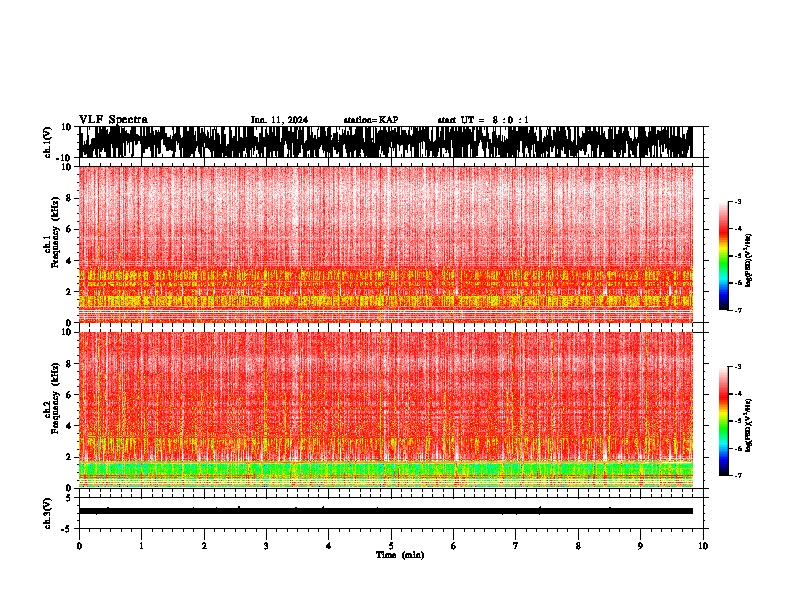Click time axis tick label "8"

[578, 546]
